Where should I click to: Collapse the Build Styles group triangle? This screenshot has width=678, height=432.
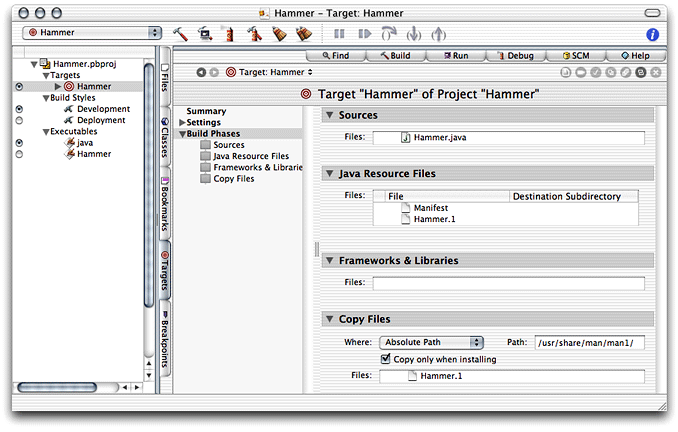(46, 98)
